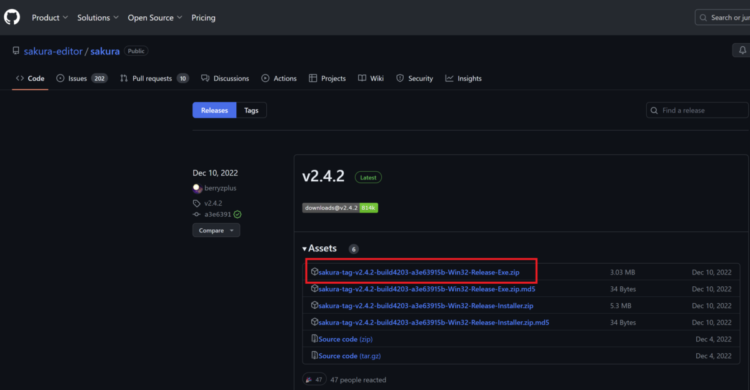
Task: Open the v2.4.2 tag link
Action: tap(213, 203)
